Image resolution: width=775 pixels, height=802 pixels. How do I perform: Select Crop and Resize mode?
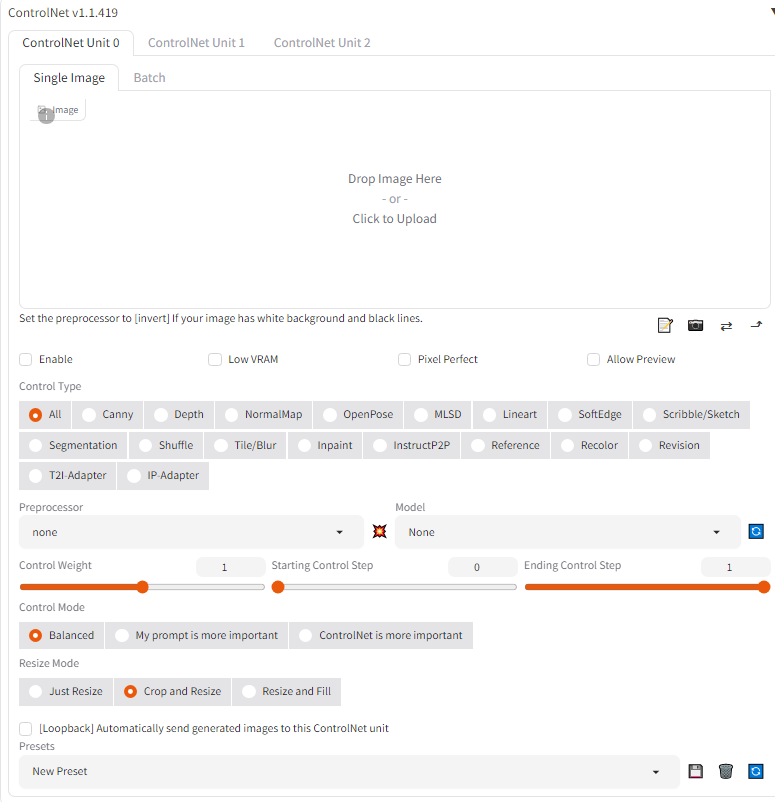click(172, 692)
